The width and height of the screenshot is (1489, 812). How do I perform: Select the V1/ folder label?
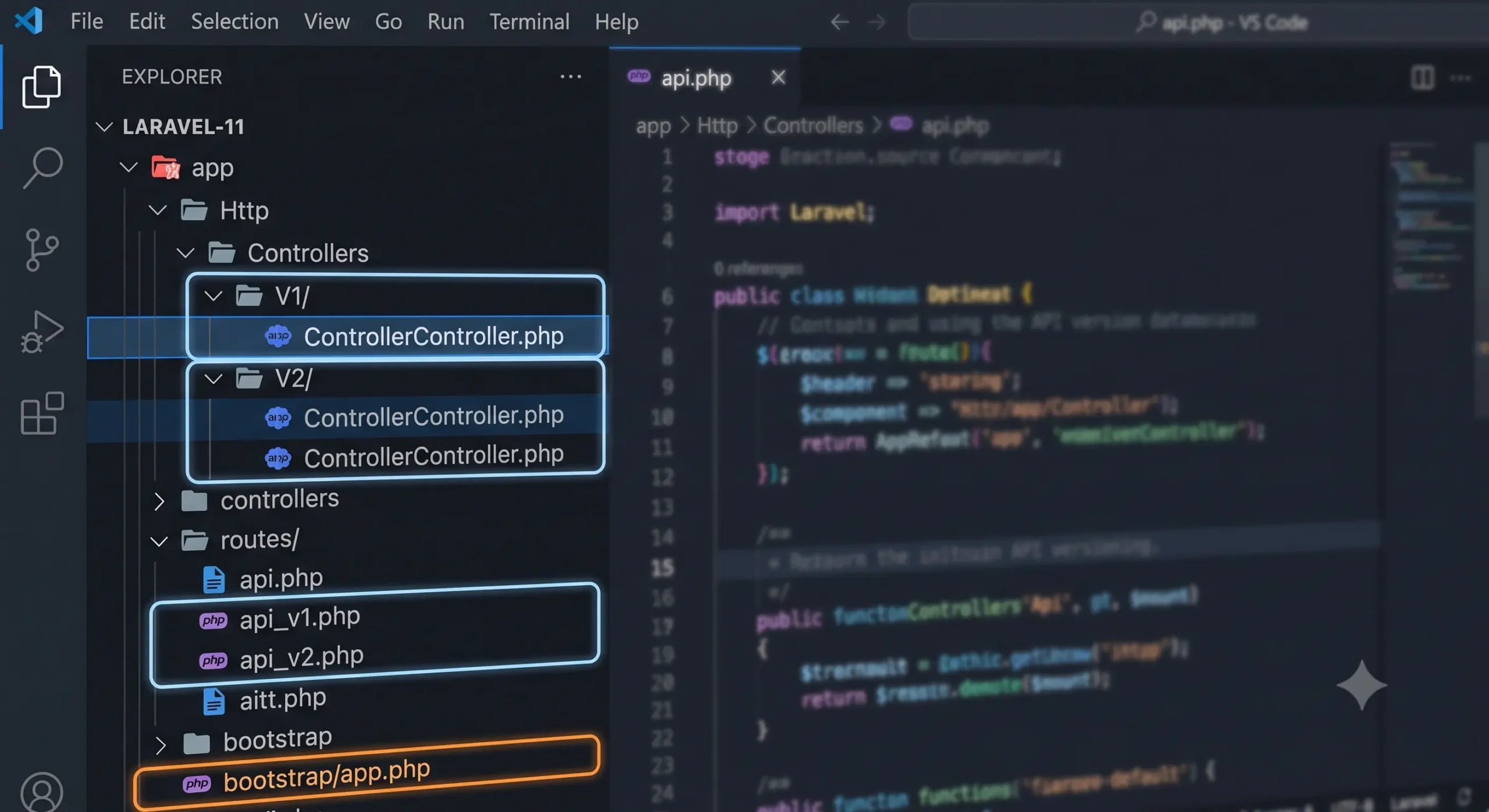point(292,296)
